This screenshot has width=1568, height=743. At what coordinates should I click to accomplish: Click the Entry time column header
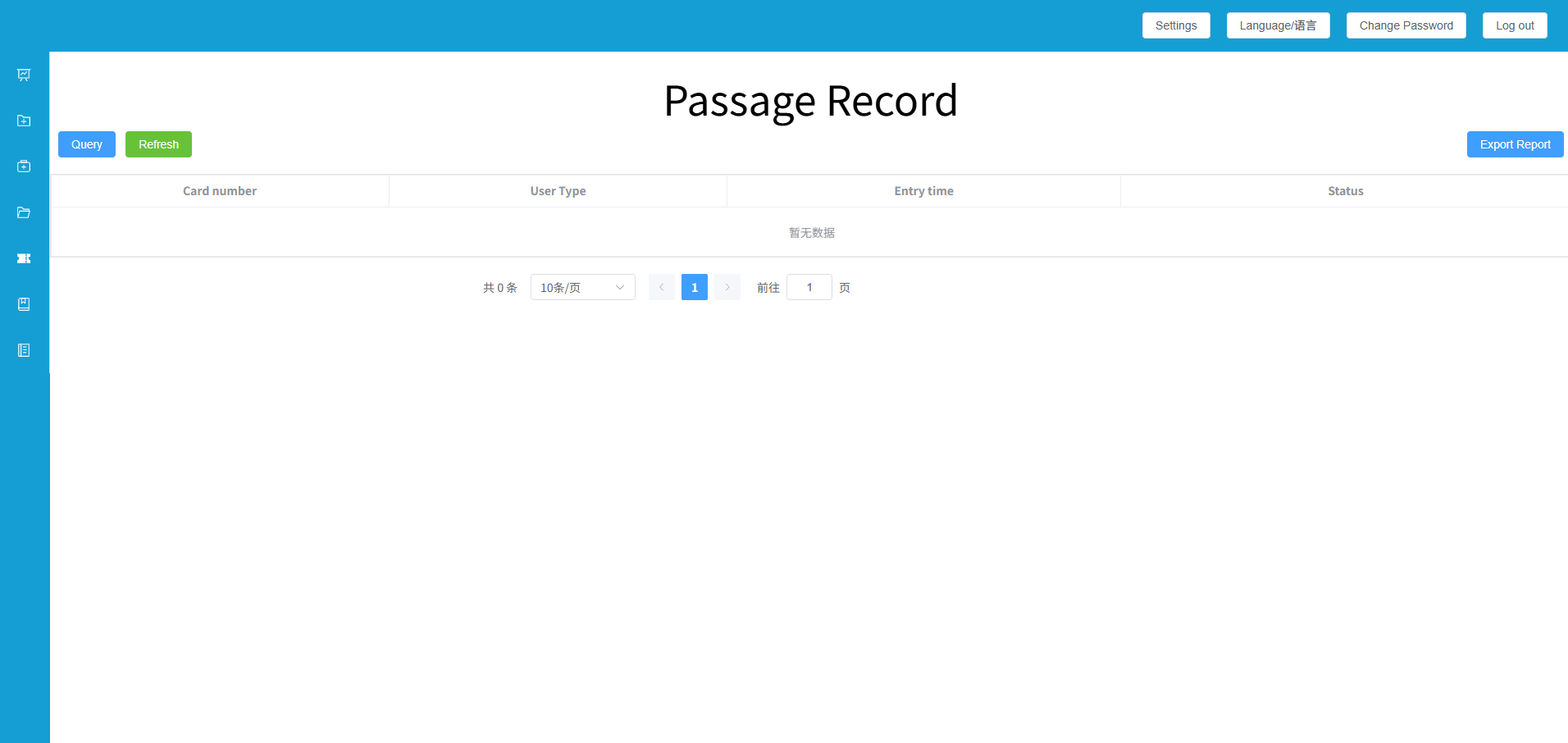tap(923, 191)
